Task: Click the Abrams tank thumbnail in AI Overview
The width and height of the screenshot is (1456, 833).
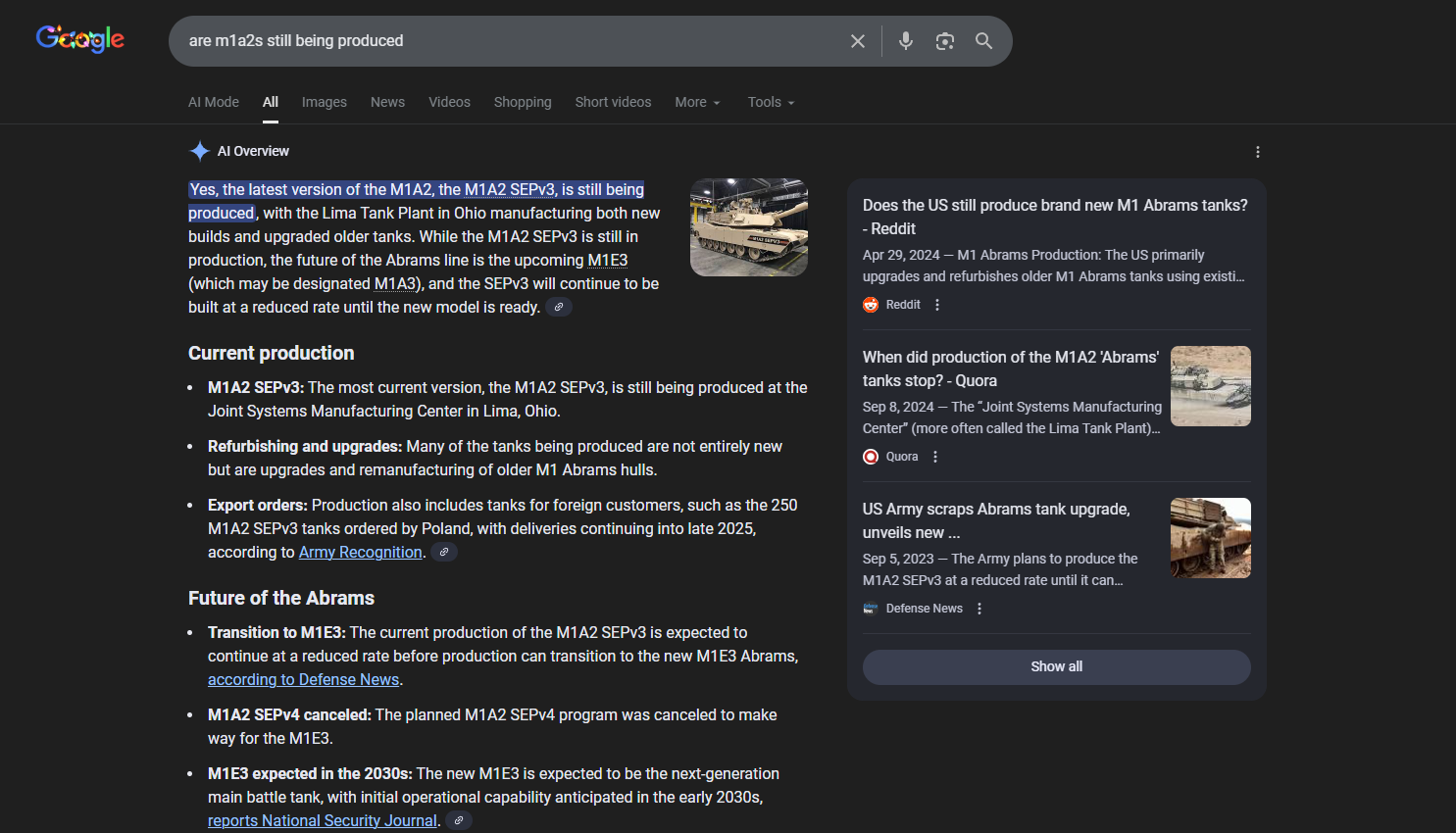Action: click(x=748, y=227)
